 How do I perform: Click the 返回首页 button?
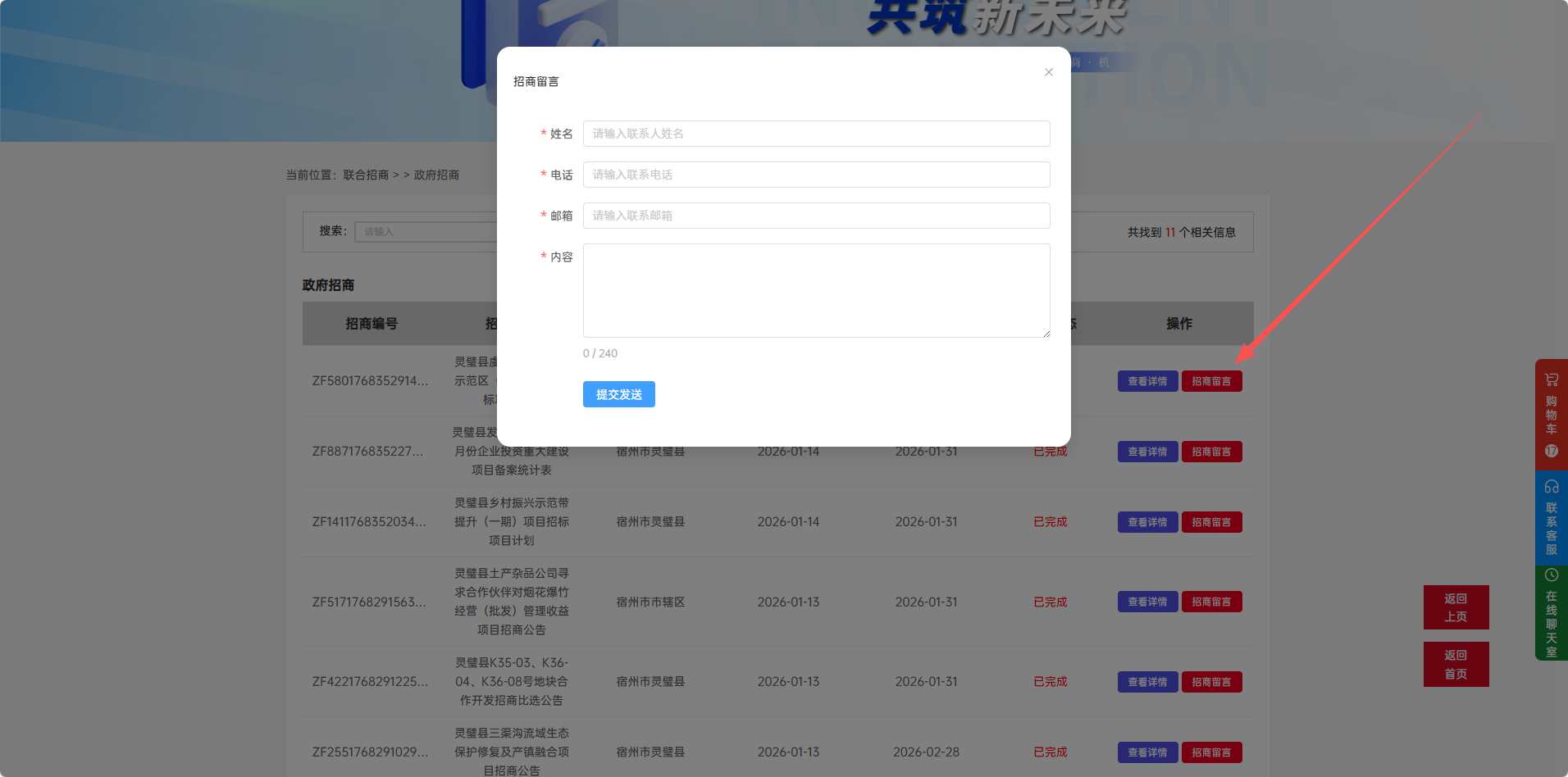tap(1456, 664)
